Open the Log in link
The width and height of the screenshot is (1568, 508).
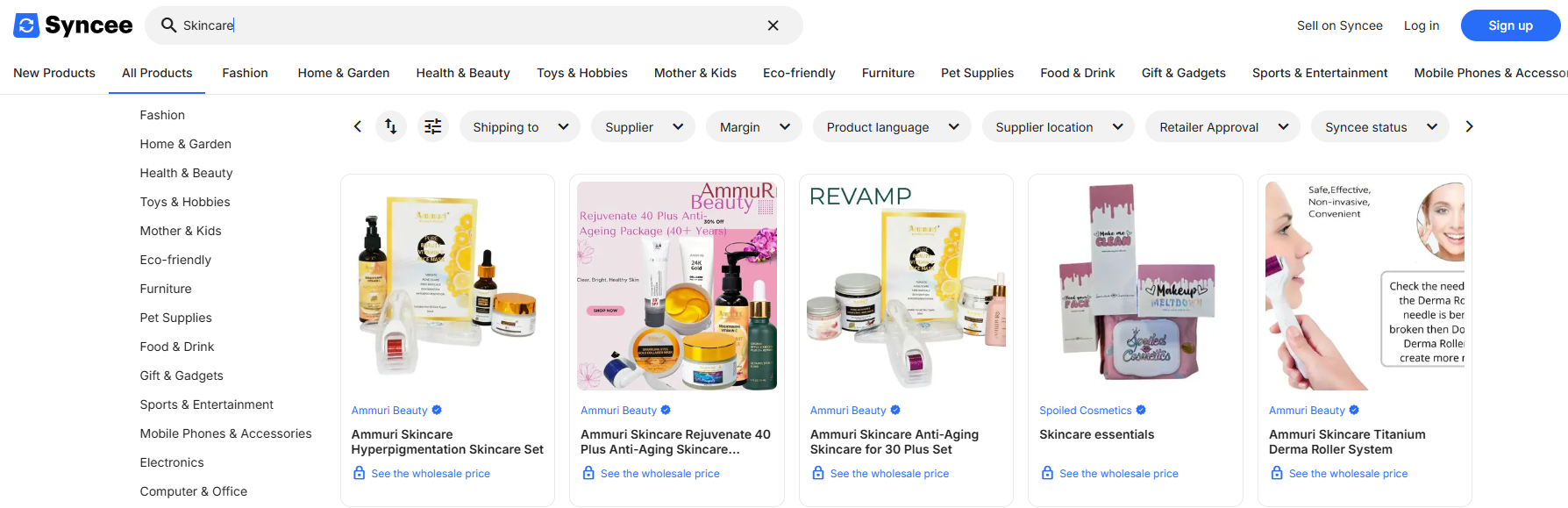tap(1421, 25)
